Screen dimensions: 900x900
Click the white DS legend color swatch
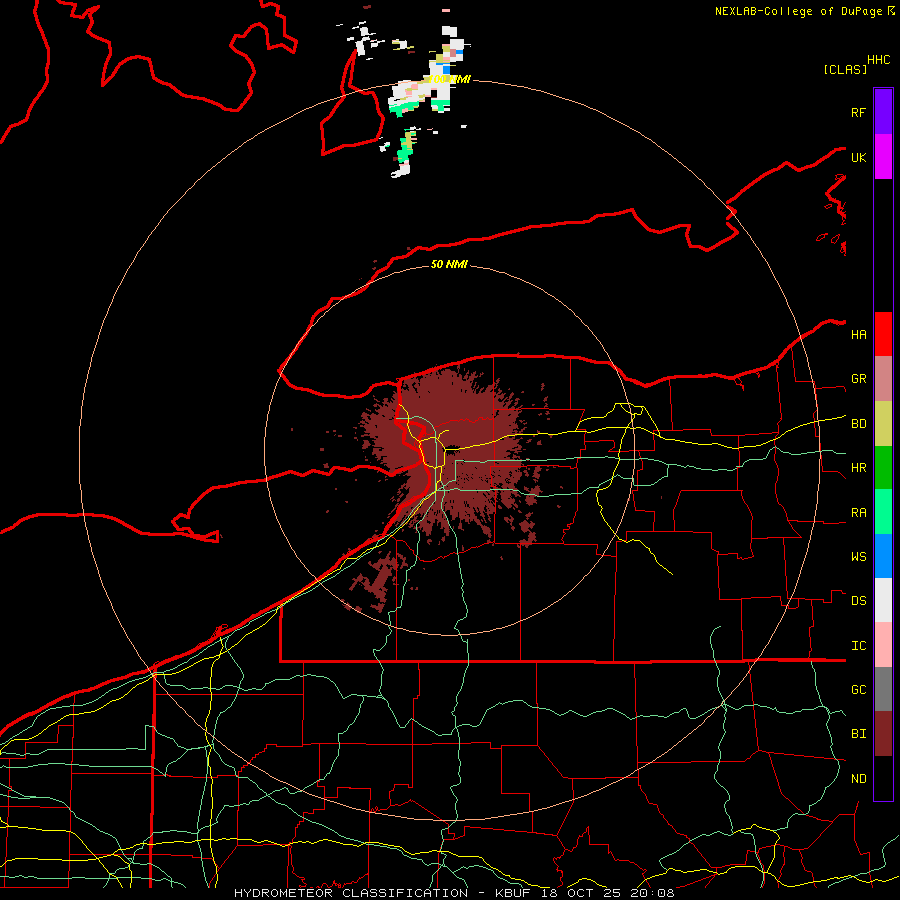883,600
